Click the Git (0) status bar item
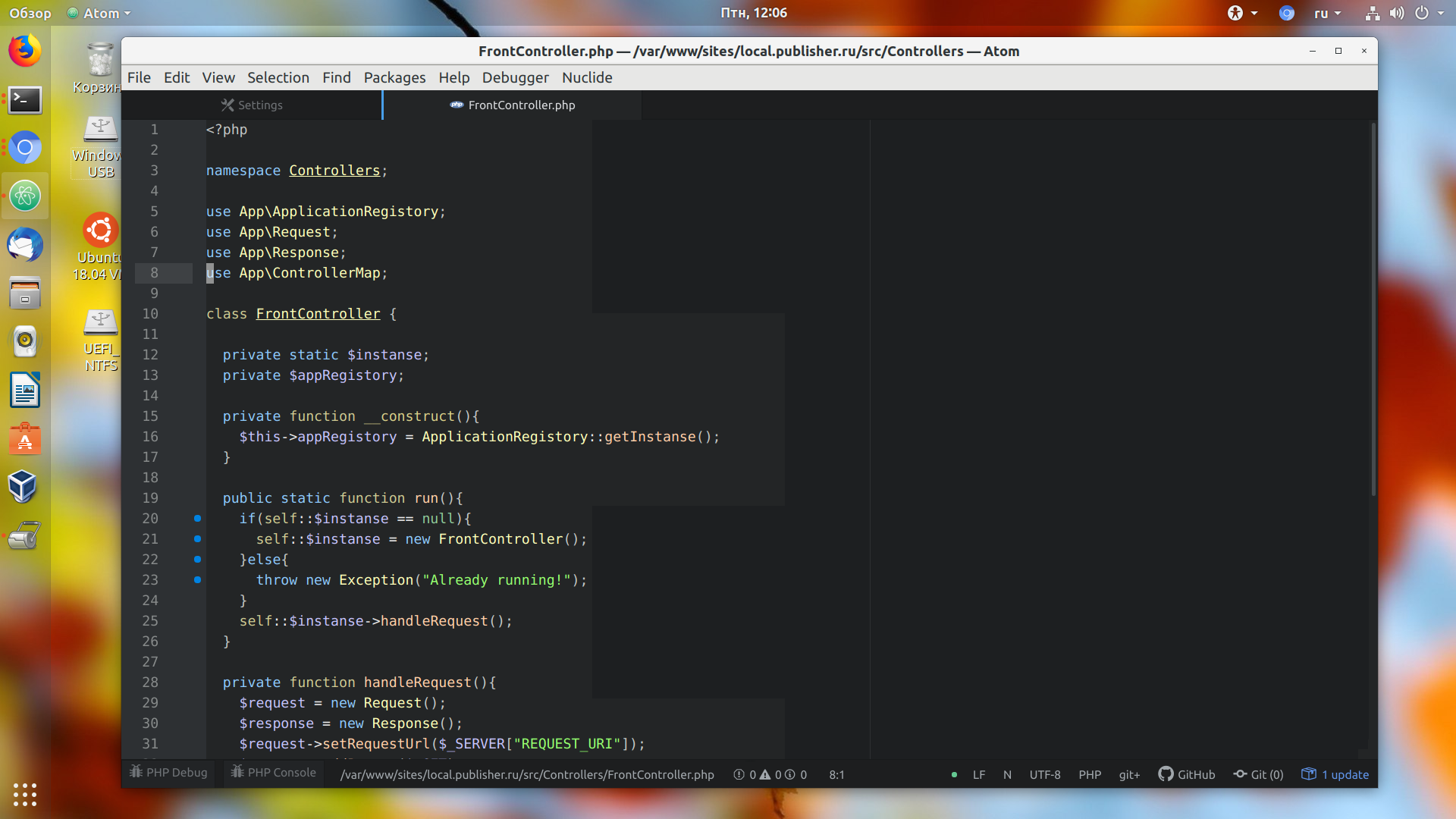The image size is (1456, 819). click(1259, 774)
